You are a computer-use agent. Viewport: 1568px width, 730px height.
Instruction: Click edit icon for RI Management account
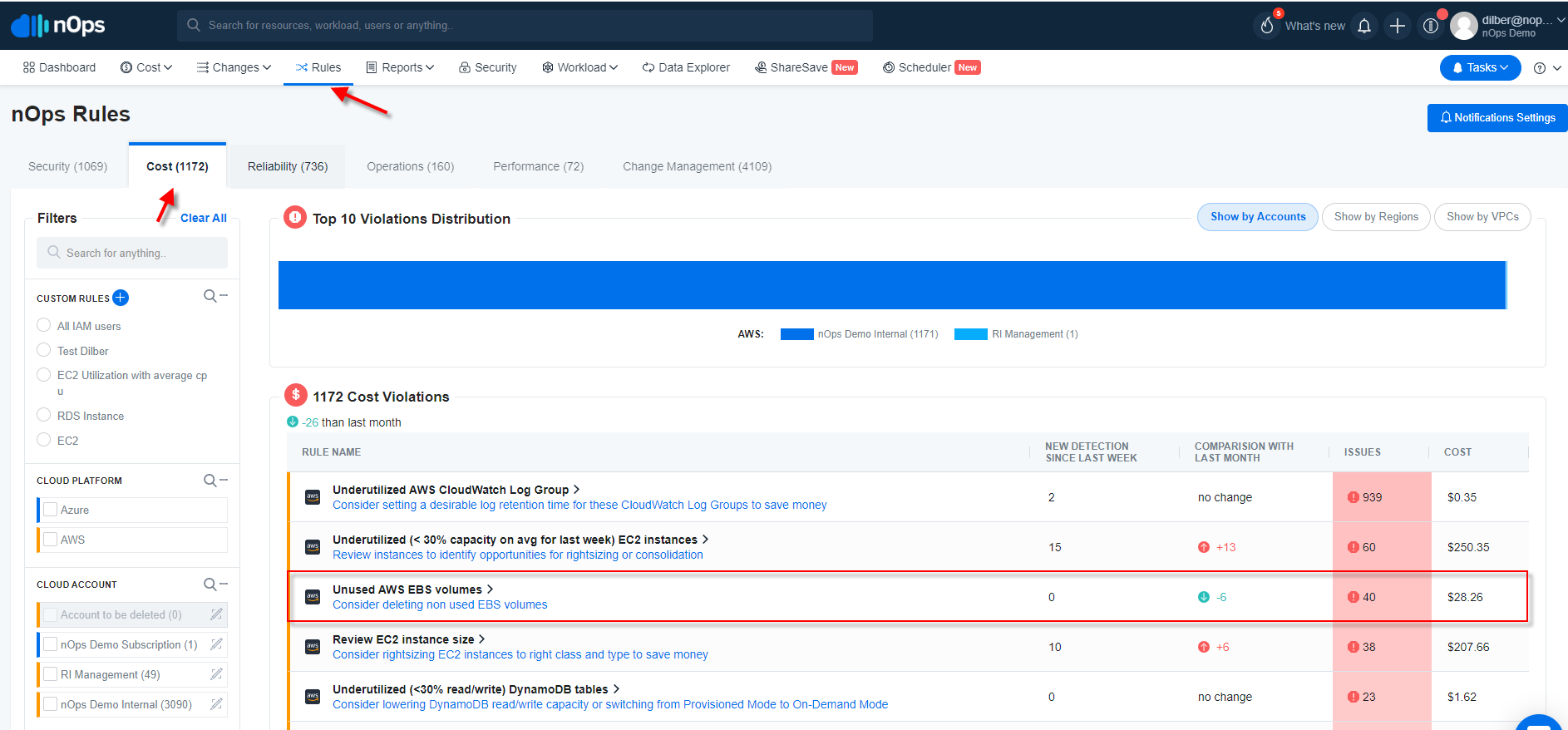(216, 674)
